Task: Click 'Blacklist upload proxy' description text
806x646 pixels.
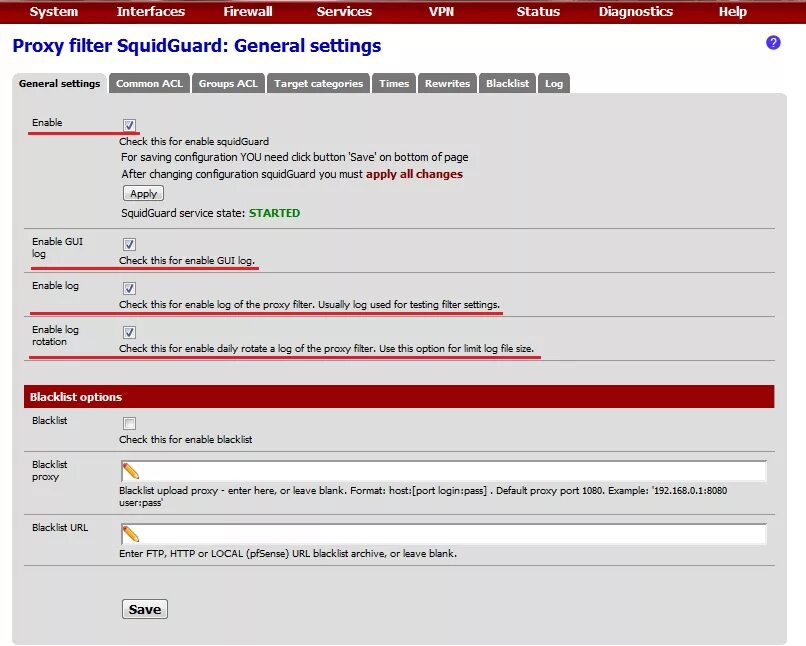Action: coord(423,496)
